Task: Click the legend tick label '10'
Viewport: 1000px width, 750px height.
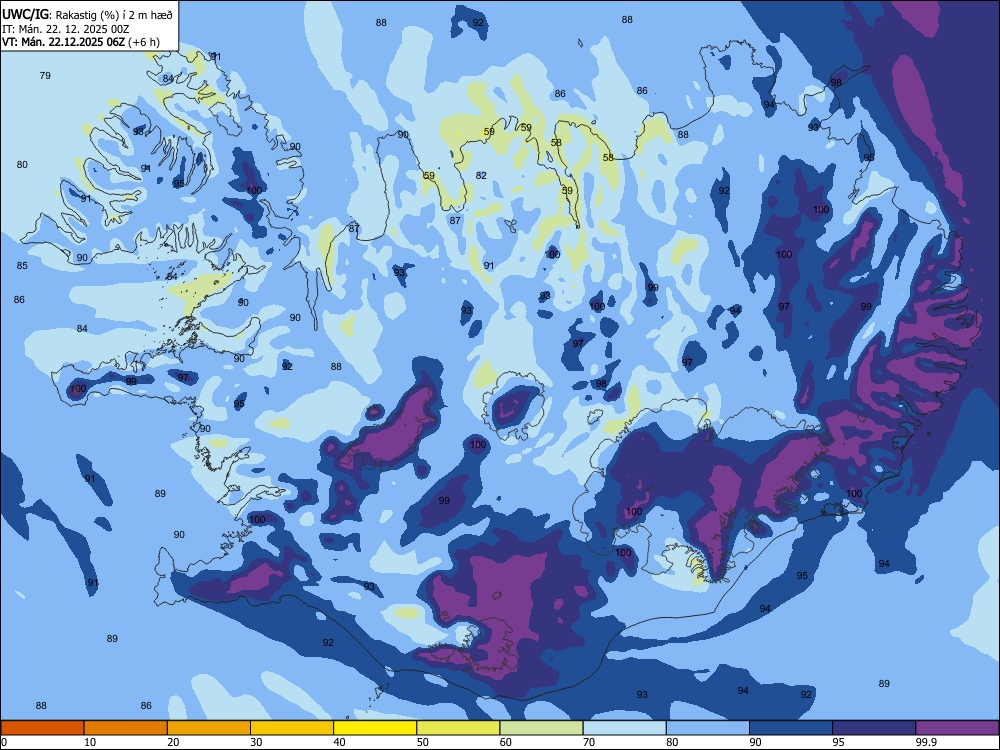Action: (x=90, y=742)
